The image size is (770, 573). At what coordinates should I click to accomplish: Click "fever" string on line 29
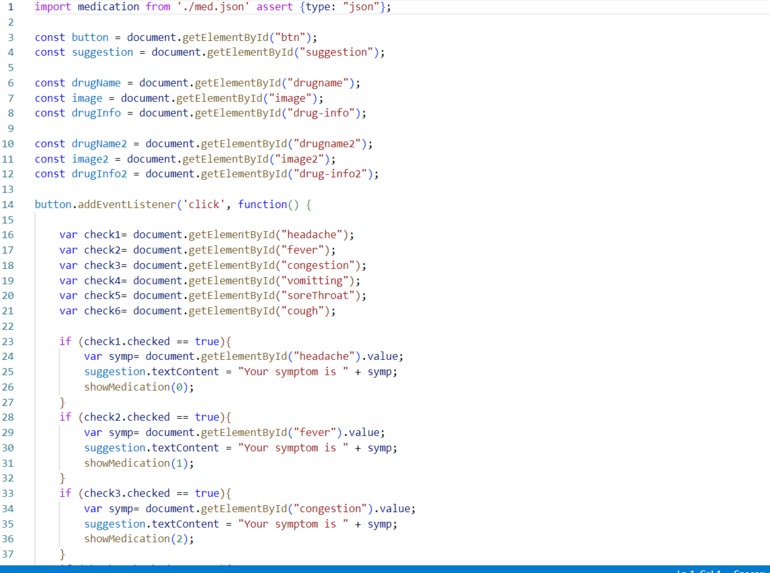[x=314, y=433]
